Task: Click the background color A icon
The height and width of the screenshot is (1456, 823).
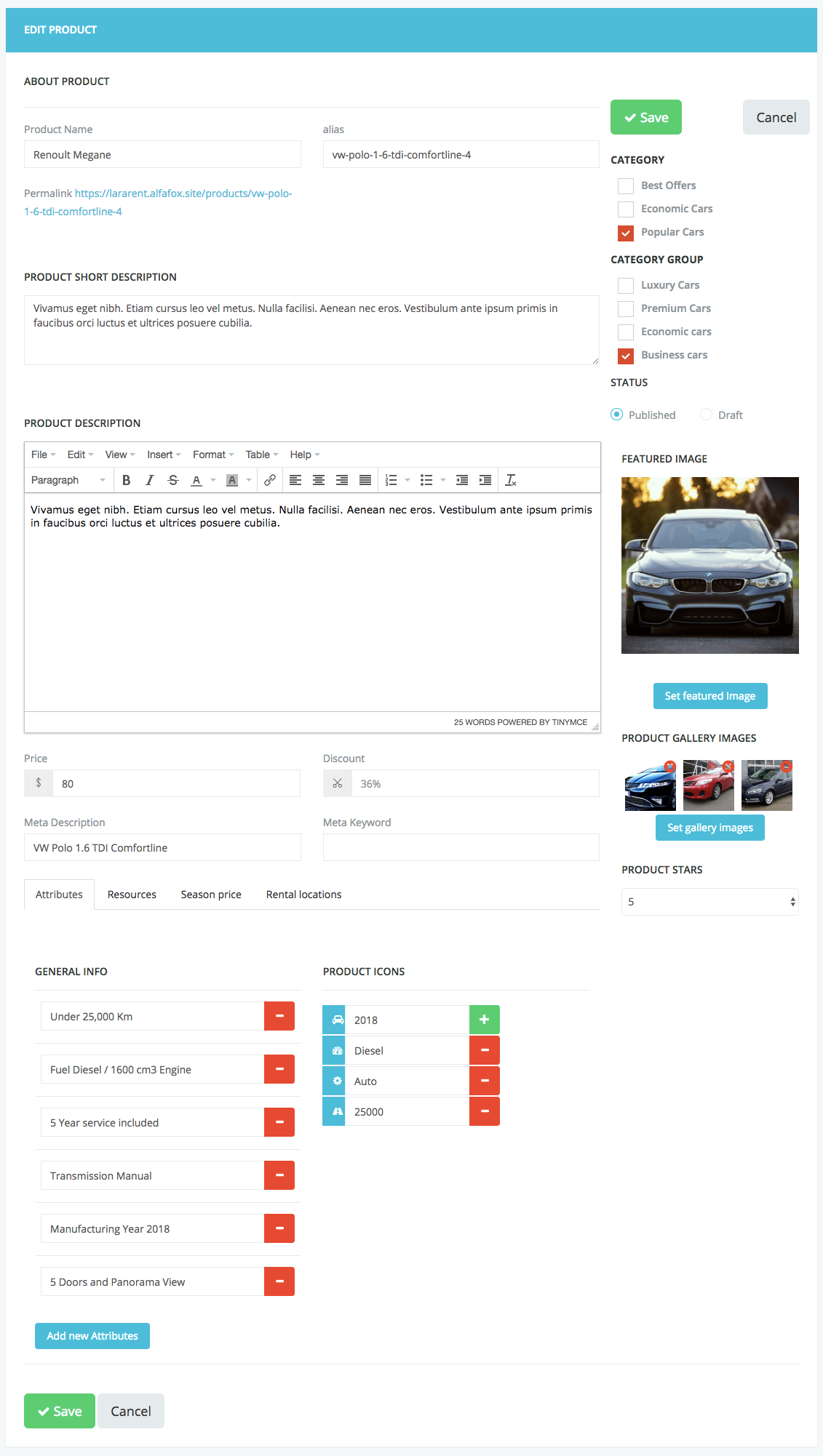Action: [232, 480]
